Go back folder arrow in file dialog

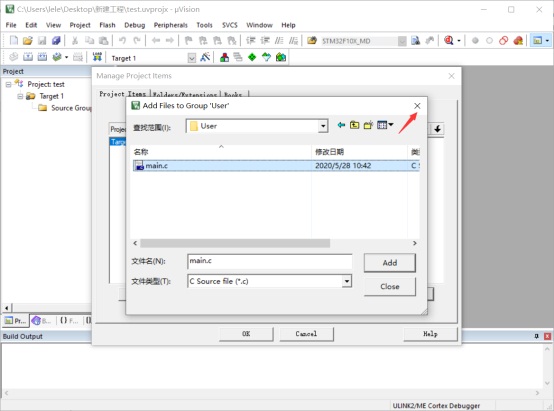tap(341, 125)
